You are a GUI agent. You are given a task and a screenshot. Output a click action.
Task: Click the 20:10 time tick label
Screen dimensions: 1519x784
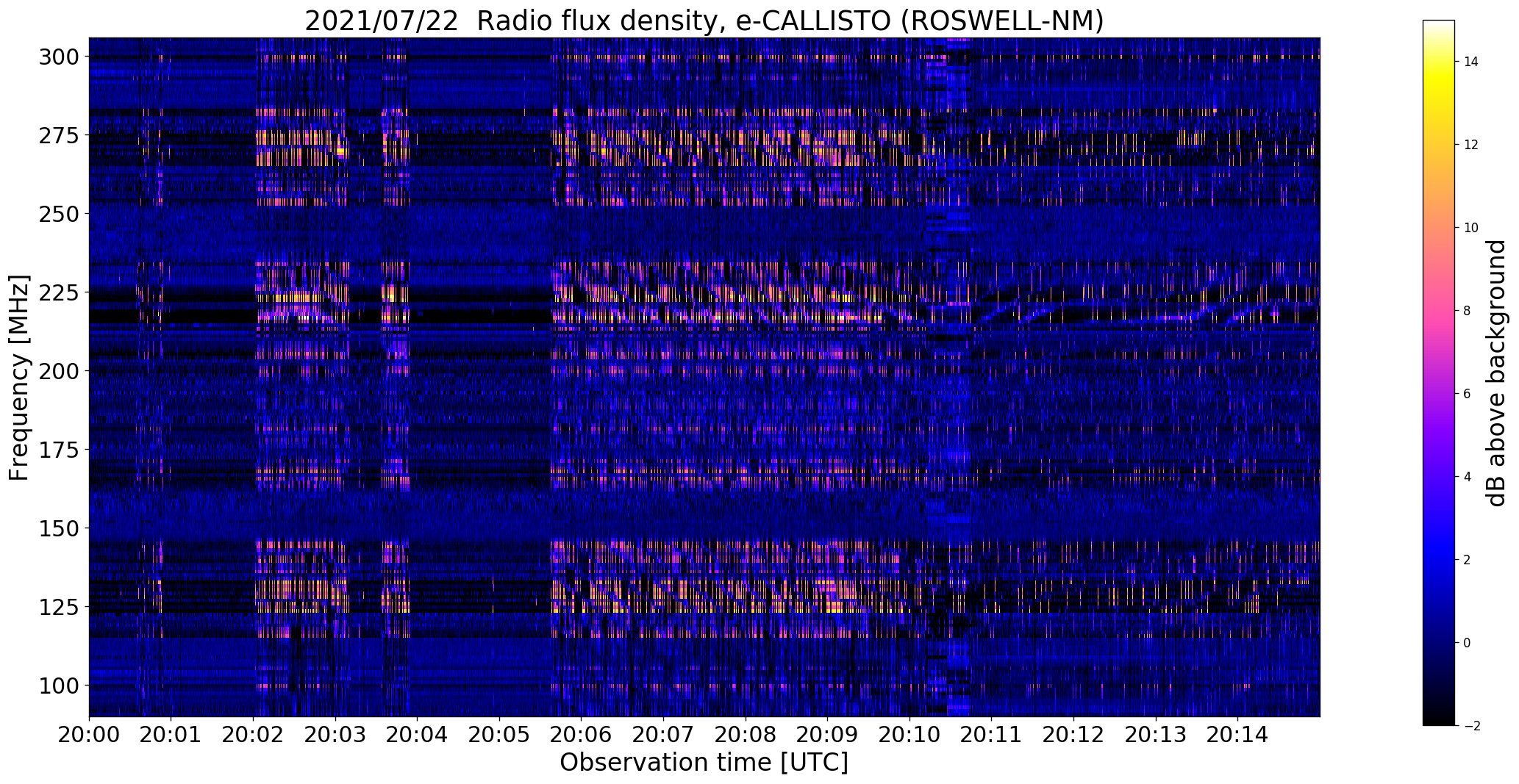909,735
